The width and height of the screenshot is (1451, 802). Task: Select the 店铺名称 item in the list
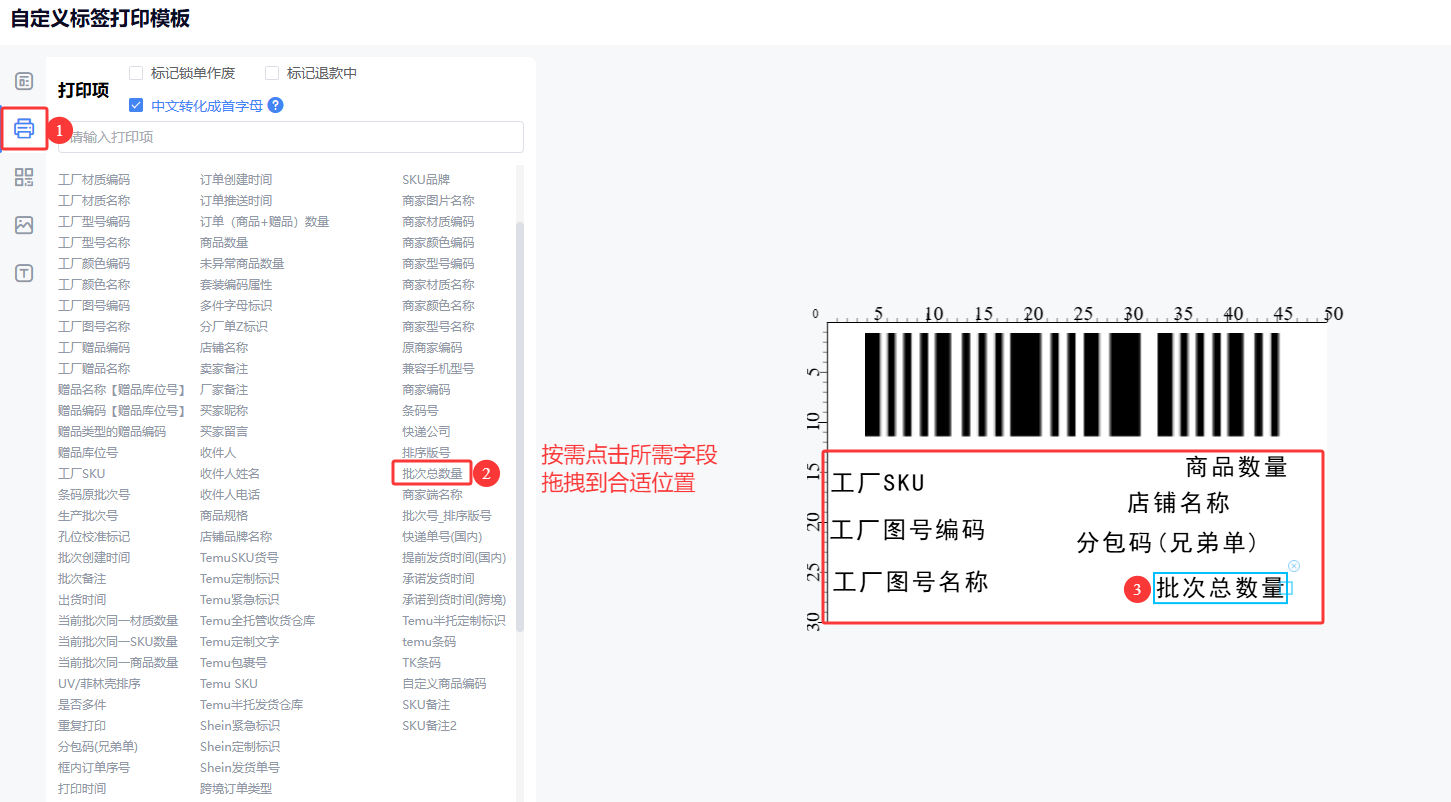(224, 348)
